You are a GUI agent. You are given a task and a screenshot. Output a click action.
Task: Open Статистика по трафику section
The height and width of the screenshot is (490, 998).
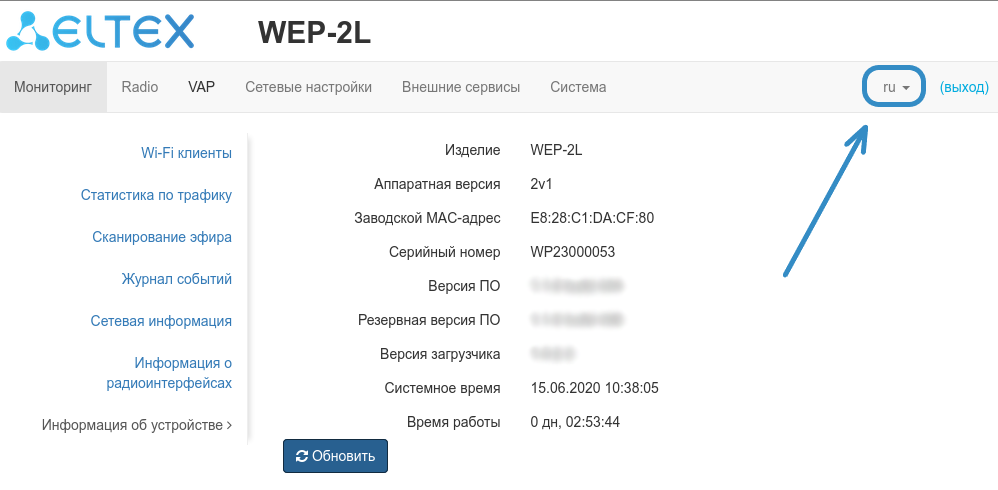(156, 195)
